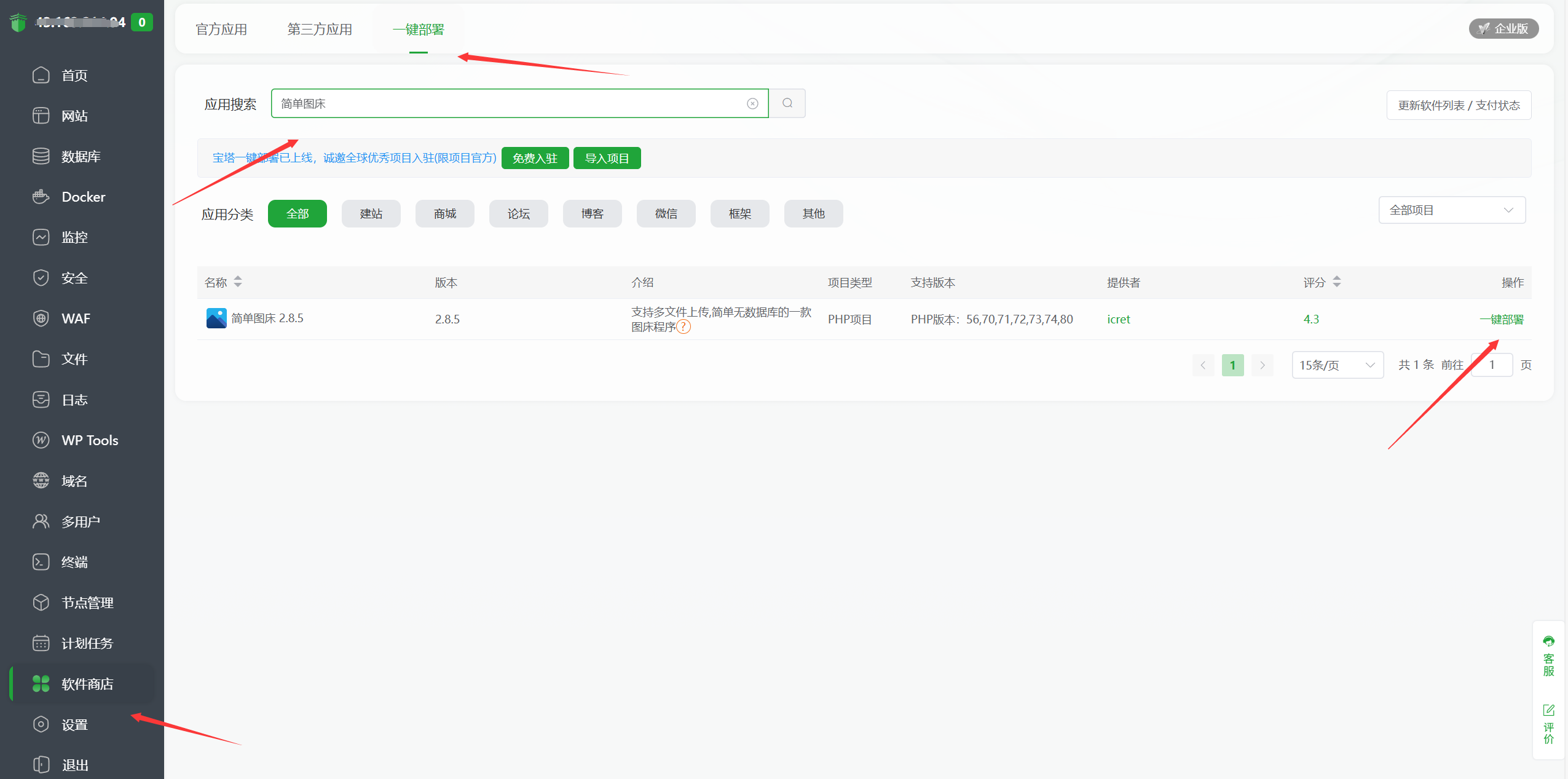Open the WAF panel from the sidebar
The height and width of the screenshot is (779, 1568).
pos(77,318)
